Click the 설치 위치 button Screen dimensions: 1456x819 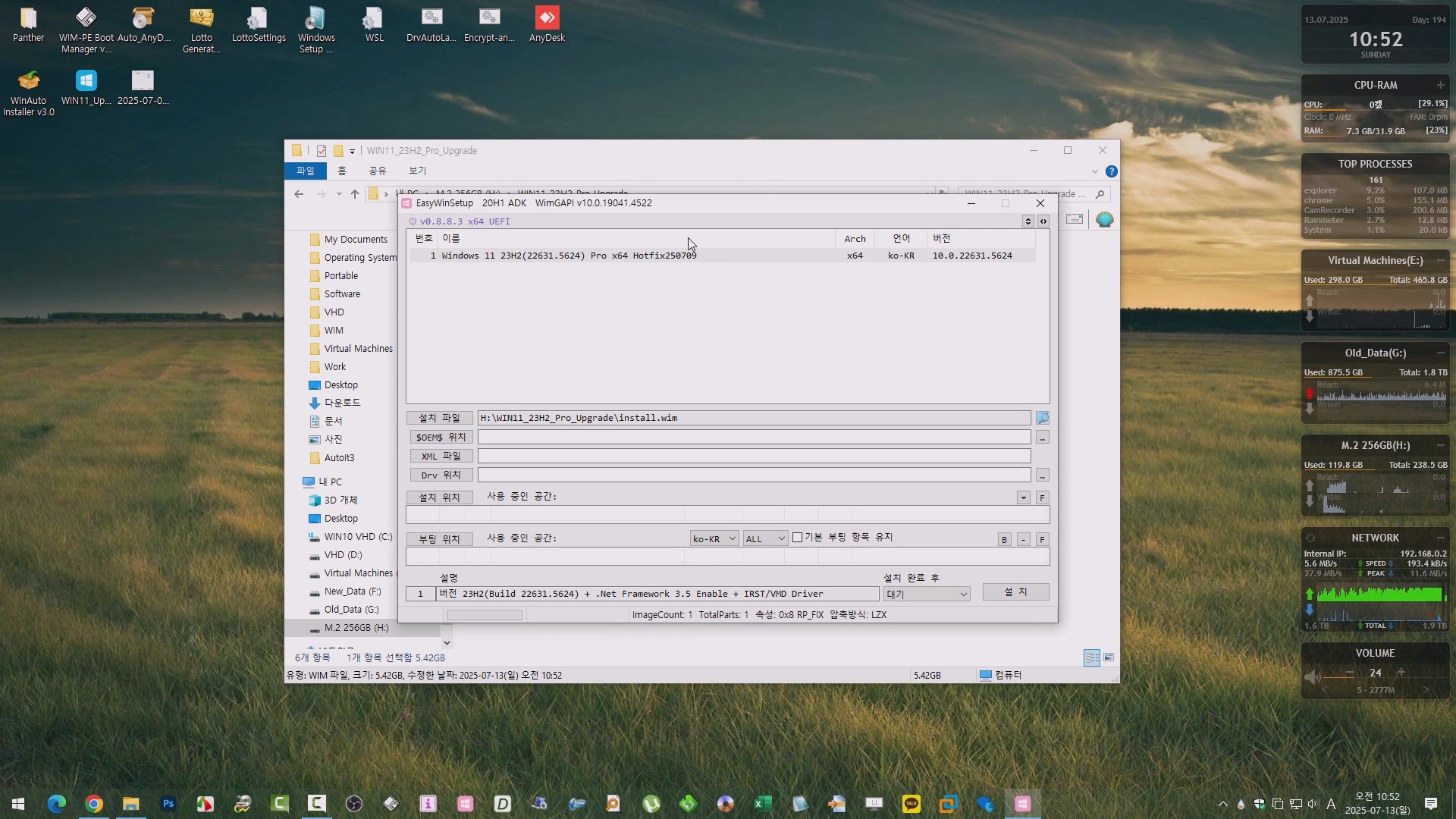point(439,497)
